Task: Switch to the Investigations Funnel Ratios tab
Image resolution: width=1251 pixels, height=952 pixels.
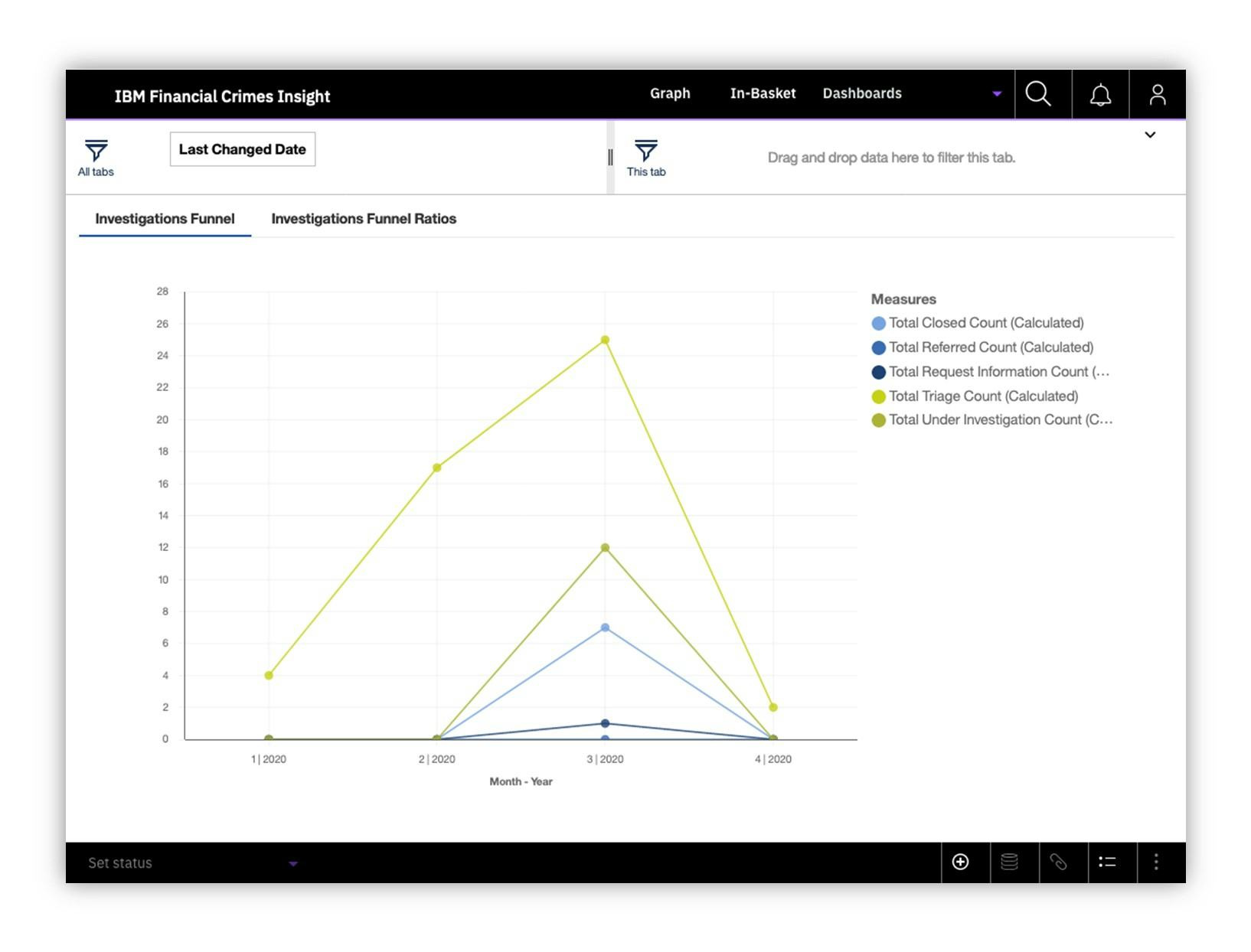Action: (363, 219)
